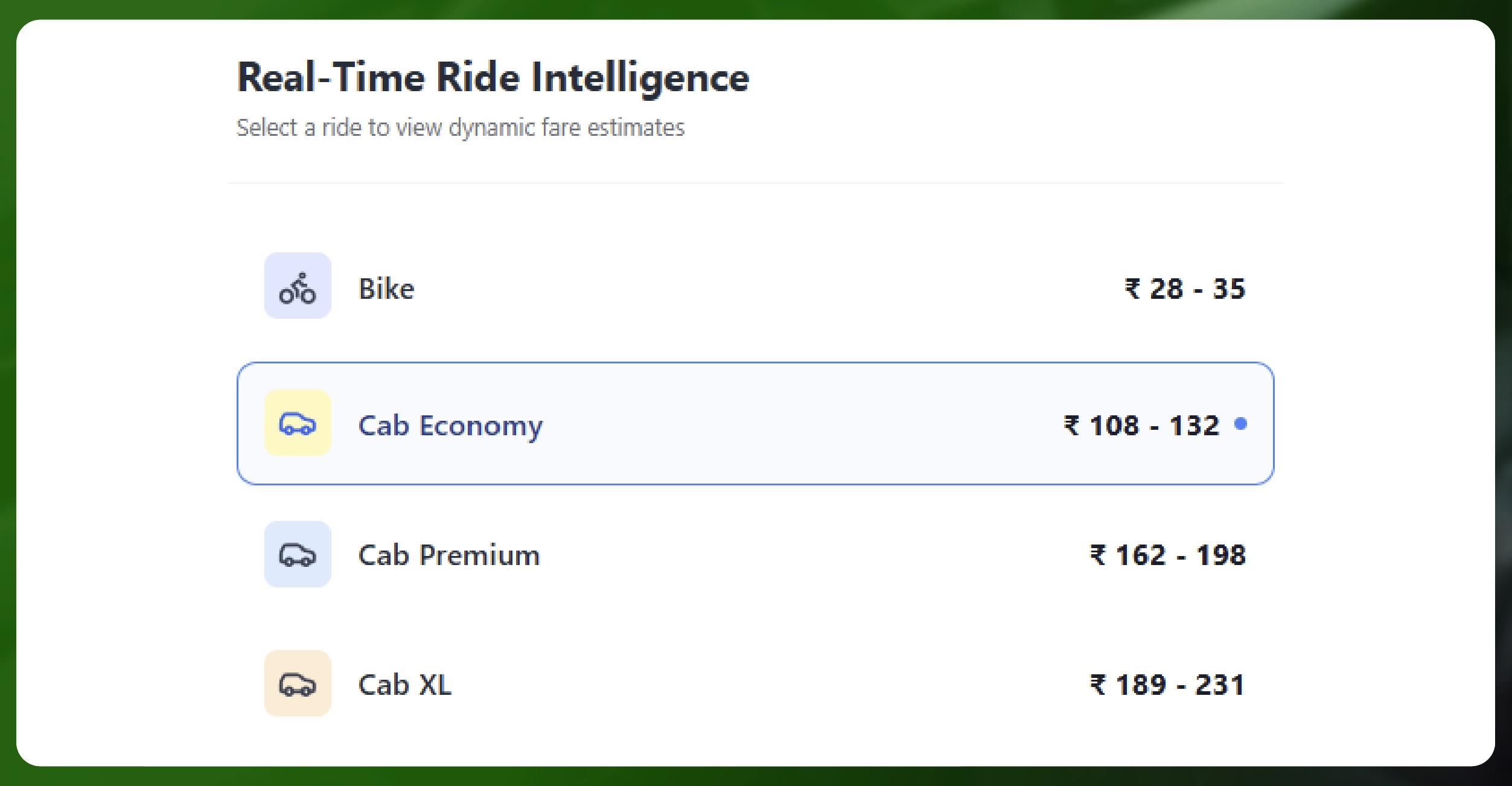
Task: Click the Bike bicycle icon
Action: (297, 288)
